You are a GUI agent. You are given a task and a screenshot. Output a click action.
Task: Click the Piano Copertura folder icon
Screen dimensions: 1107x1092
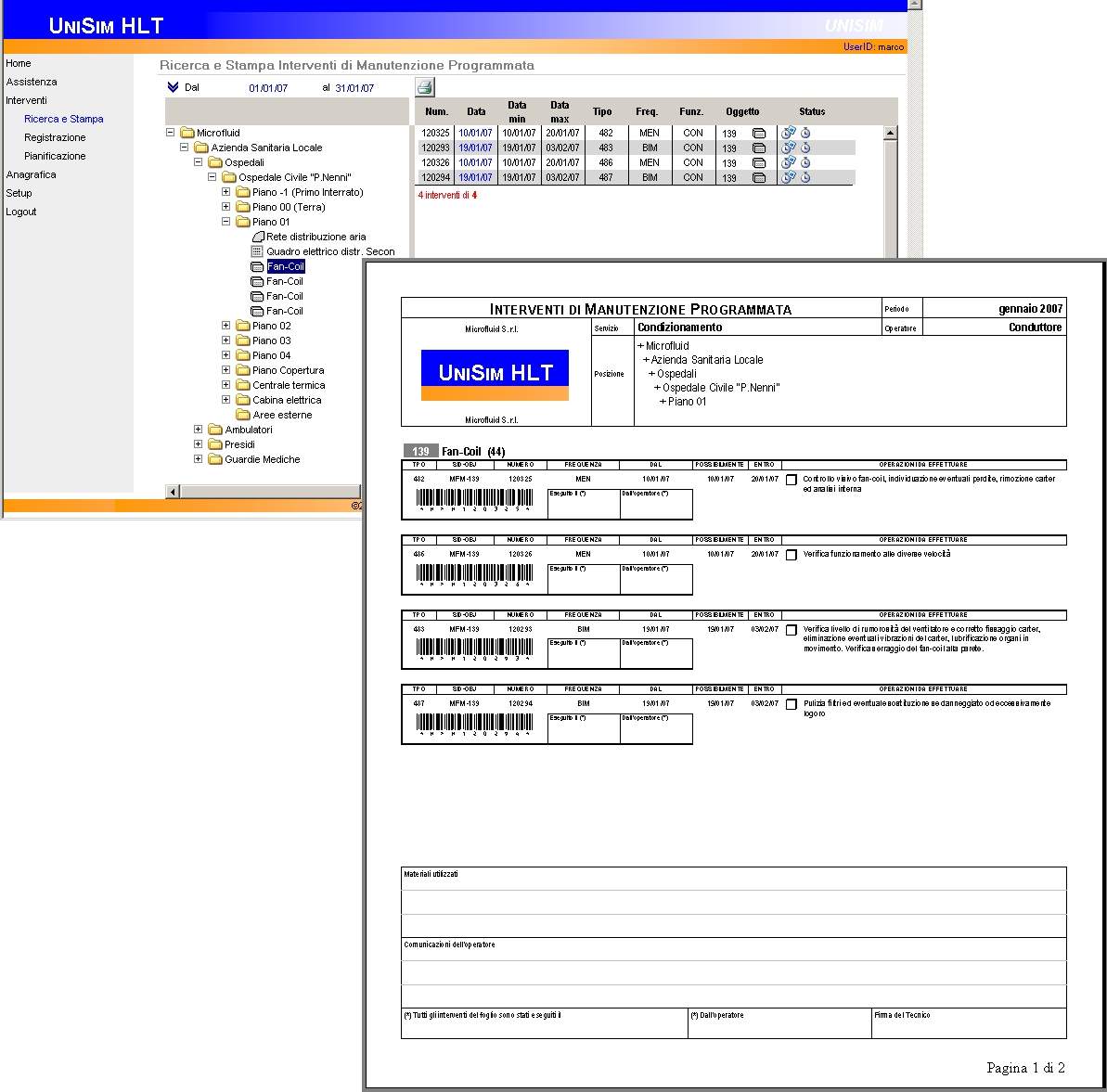[x=243, y=370]
